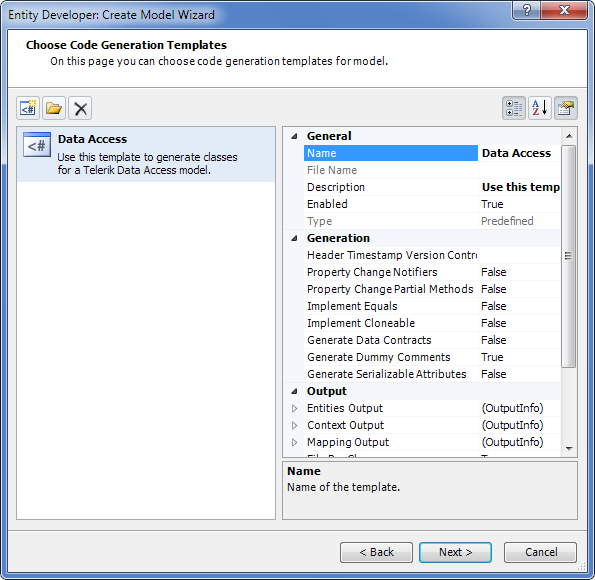Sort properties alphabetically with A-Z icon
The height and width of the screenshot is (580, 595).
click(x=540, y=108)
